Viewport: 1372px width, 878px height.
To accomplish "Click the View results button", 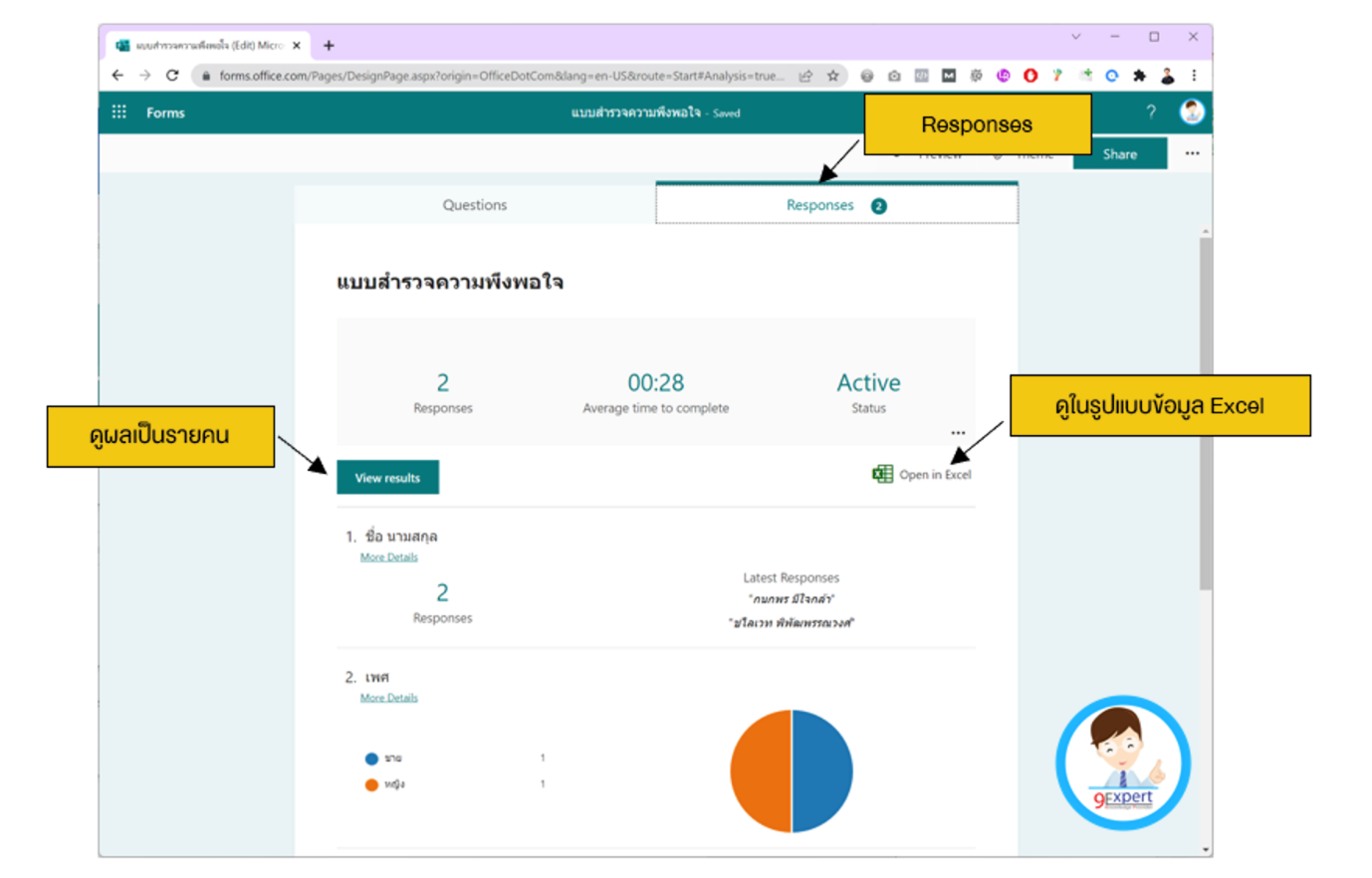I will click(387, 478).
